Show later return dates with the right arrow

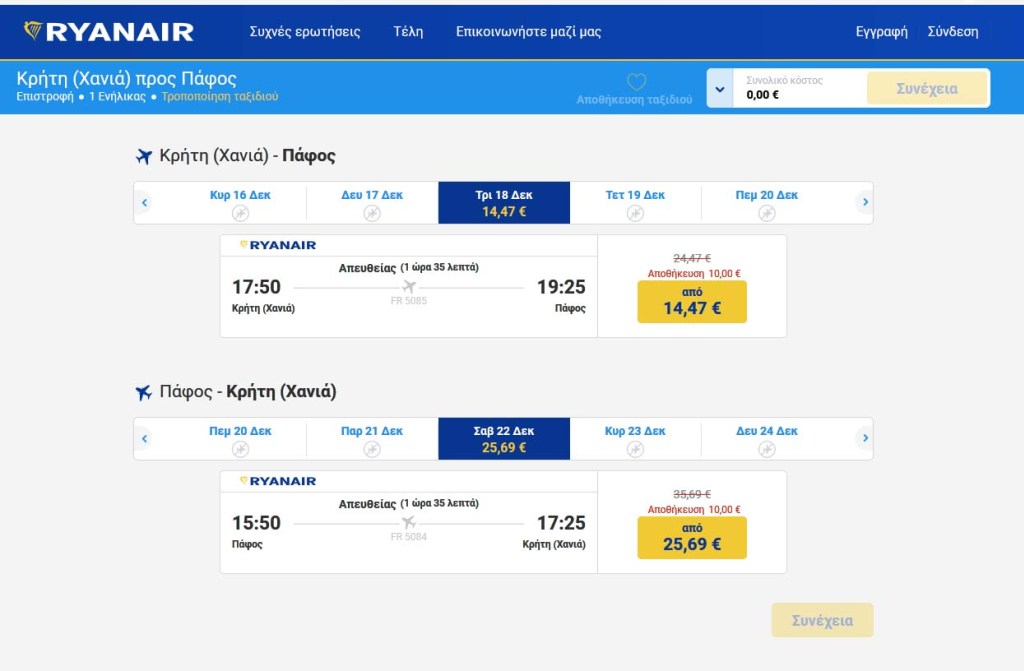[865, 438]
